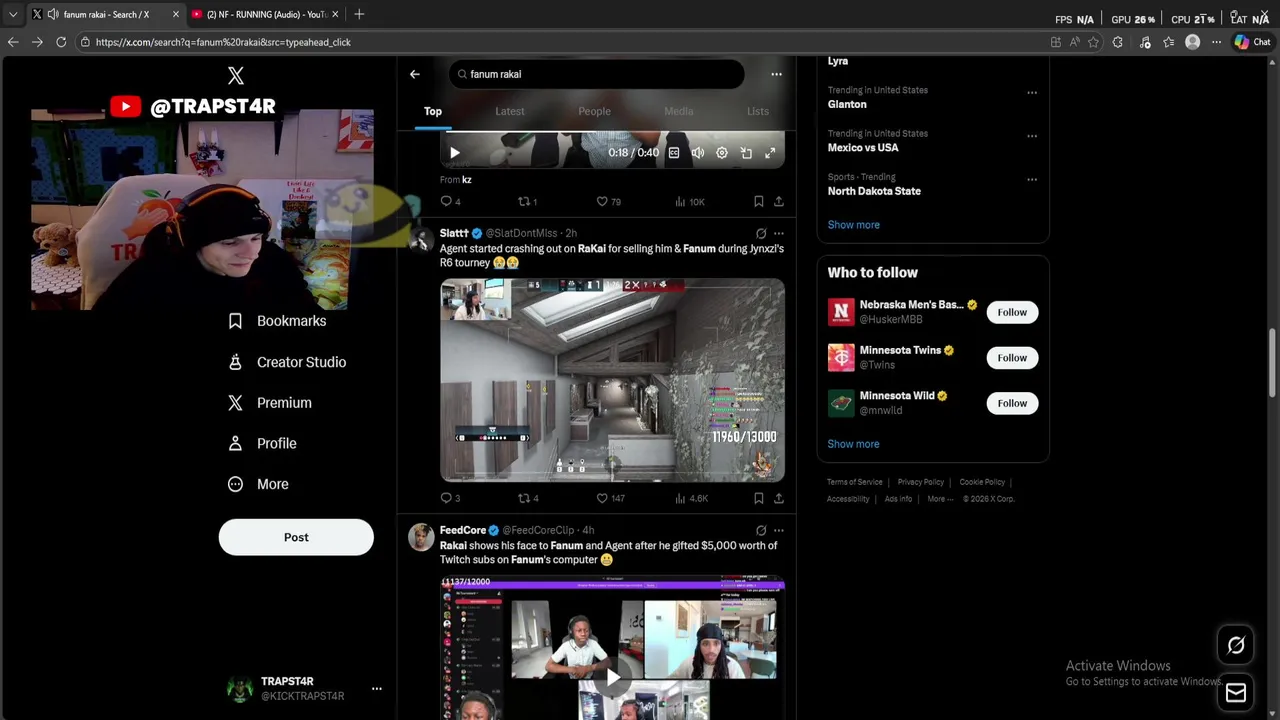Open Creator Studio in sidebar

(287, 362)
